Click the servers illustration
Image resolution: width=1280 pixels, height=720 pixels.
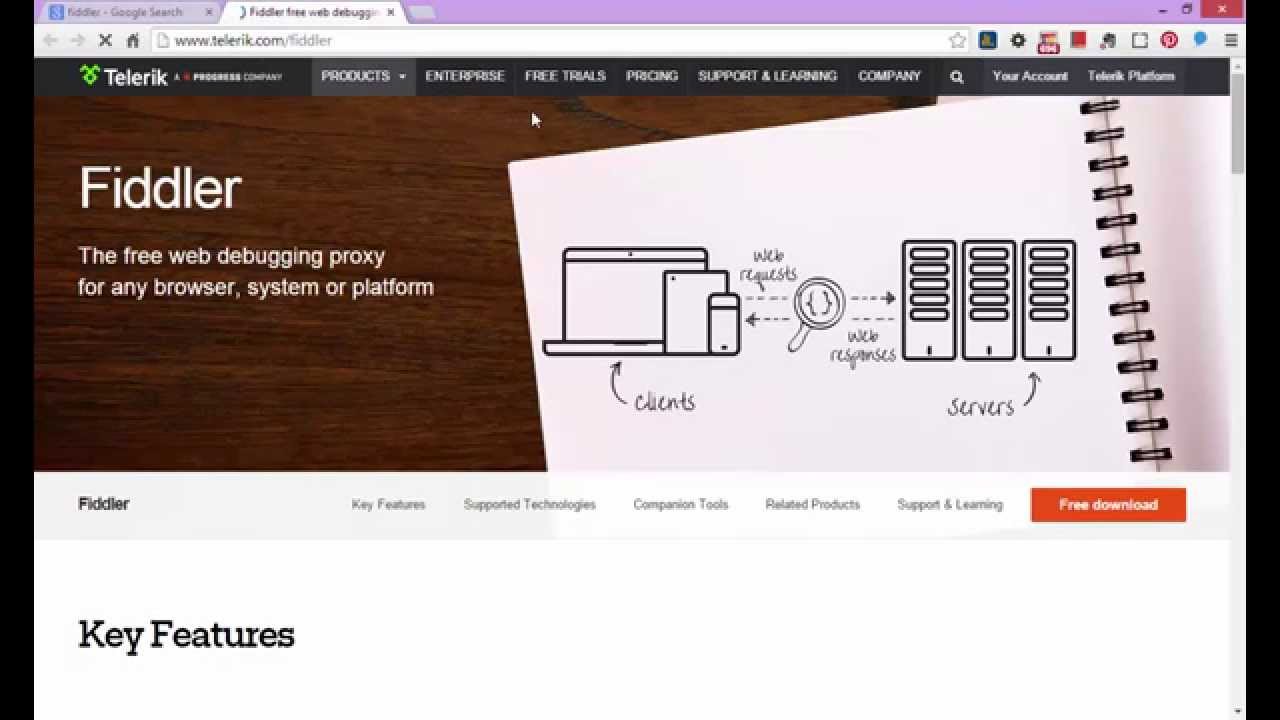pos(989,300)
